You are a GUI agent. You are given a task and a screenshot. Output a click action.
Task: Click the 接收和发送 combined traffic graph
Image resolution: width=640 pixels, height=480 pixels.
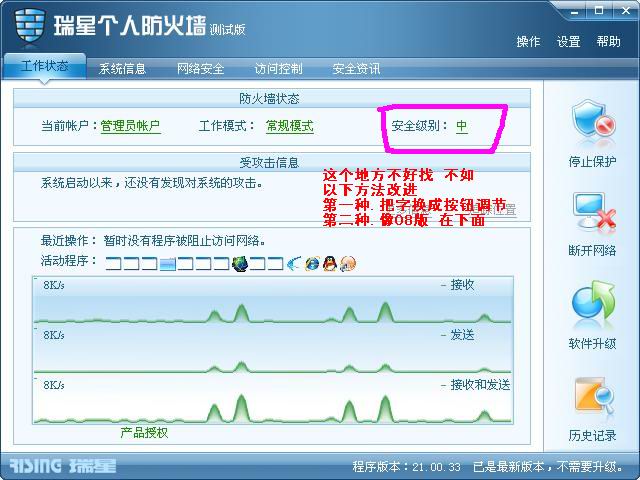click(x=273, y=400)
